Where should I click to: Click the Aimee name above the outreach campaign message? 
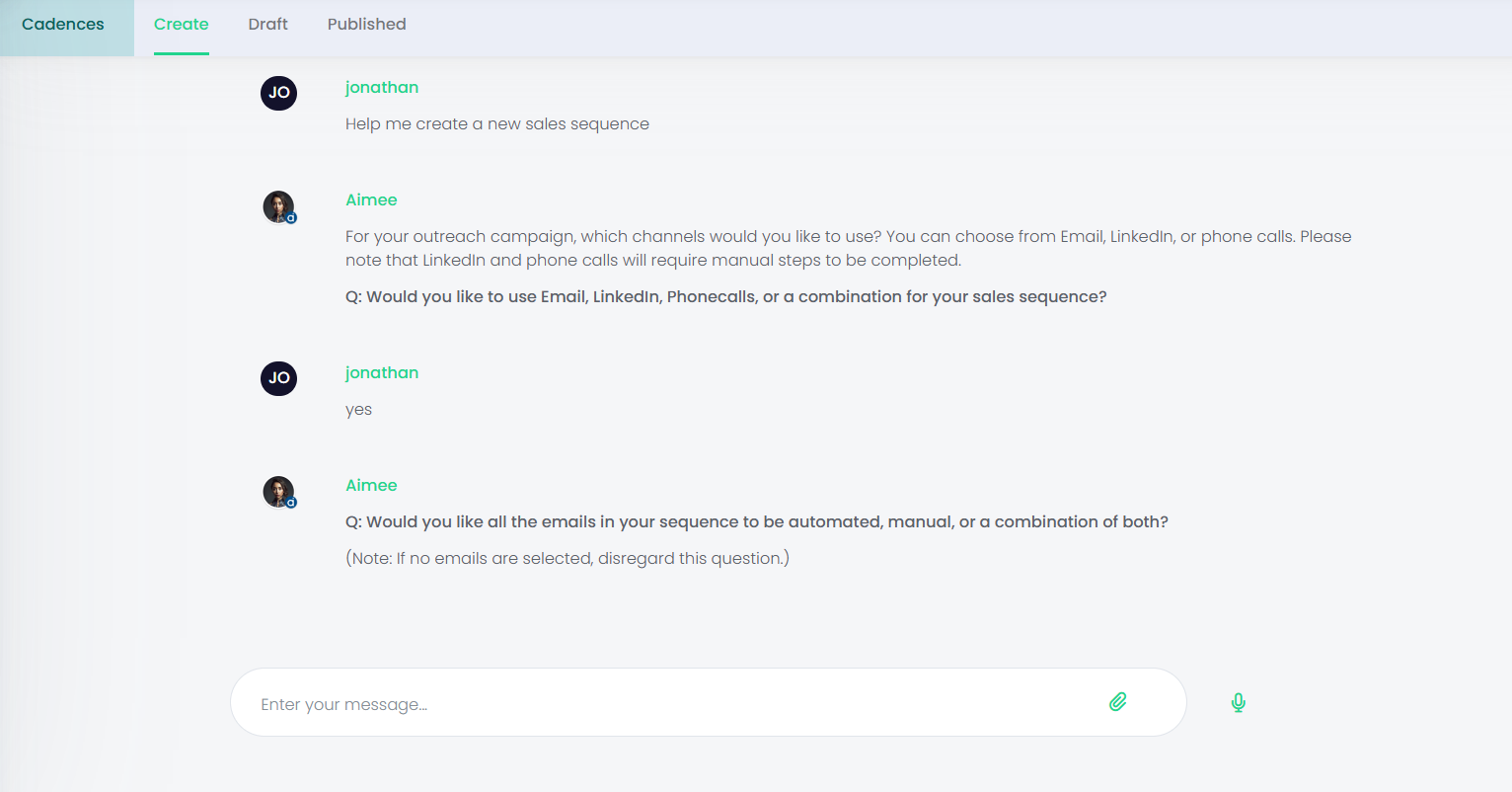click(x=371, y=200)
